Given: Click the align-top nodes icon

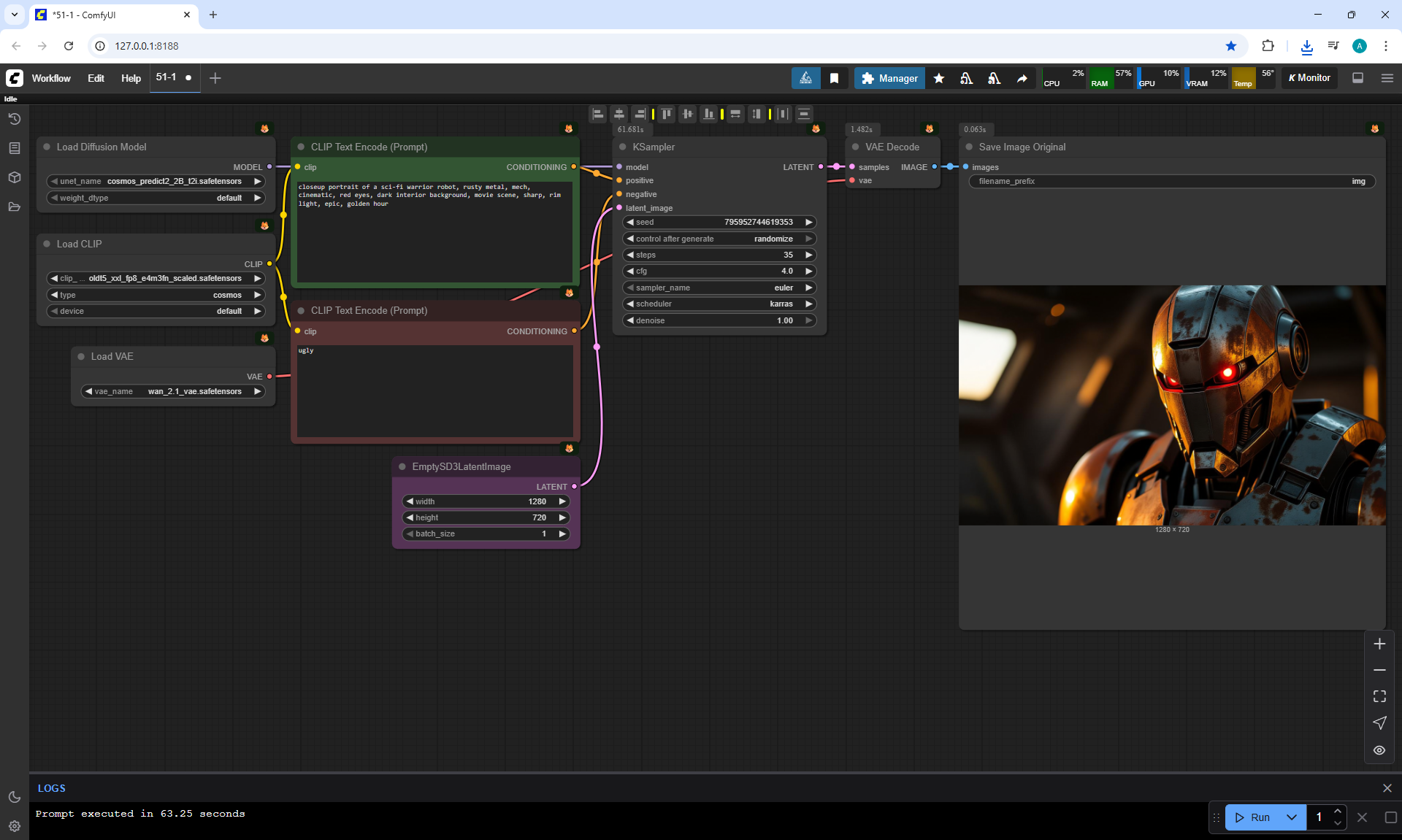Looking at the screenshot, I should (667, 114).
